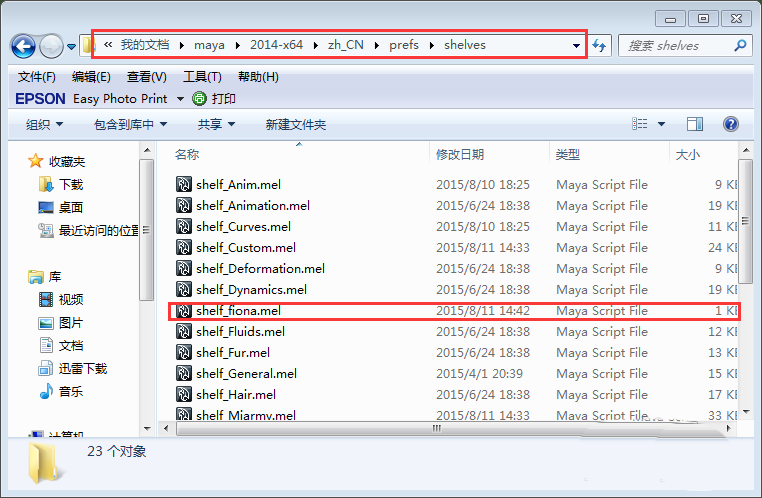The height and width of the screenshot is (498, 762).
Task: Select shelf_Fur.mel file icon
Action: click(184, 352)
